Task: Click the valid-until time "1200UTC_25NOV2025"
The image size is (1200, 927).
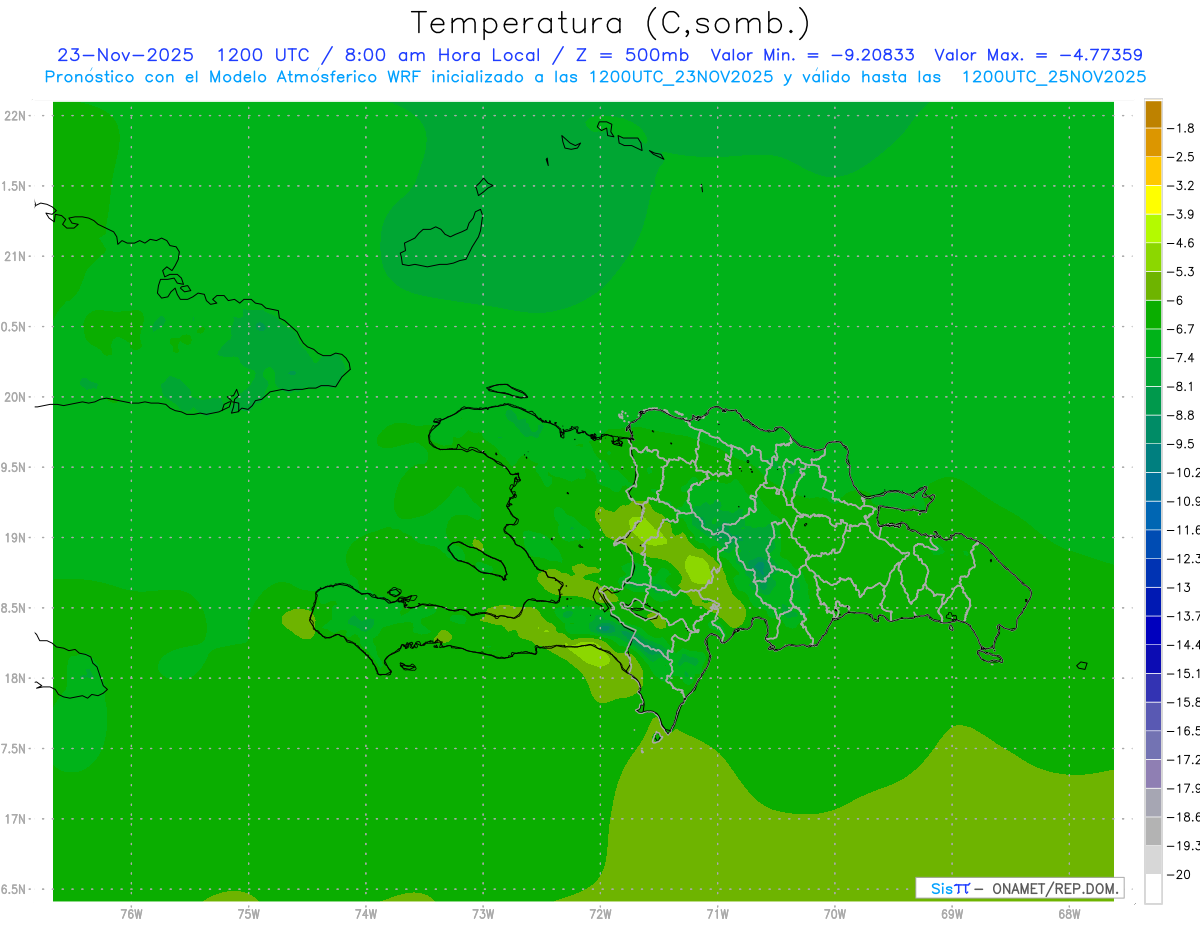Action: click(1053, 76)
